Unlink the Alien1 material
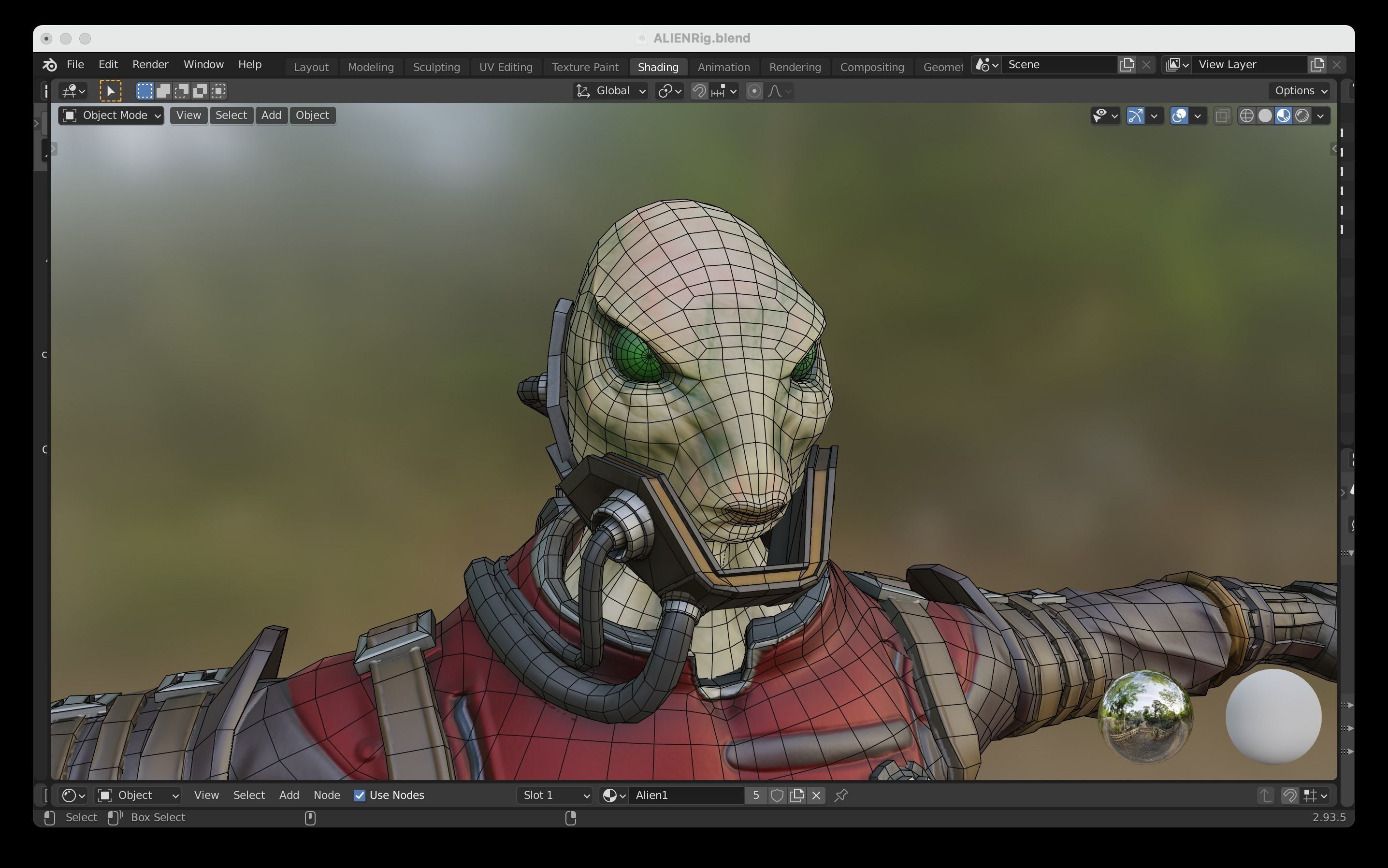Screen dimensions: 1388x868 point(816,796)
